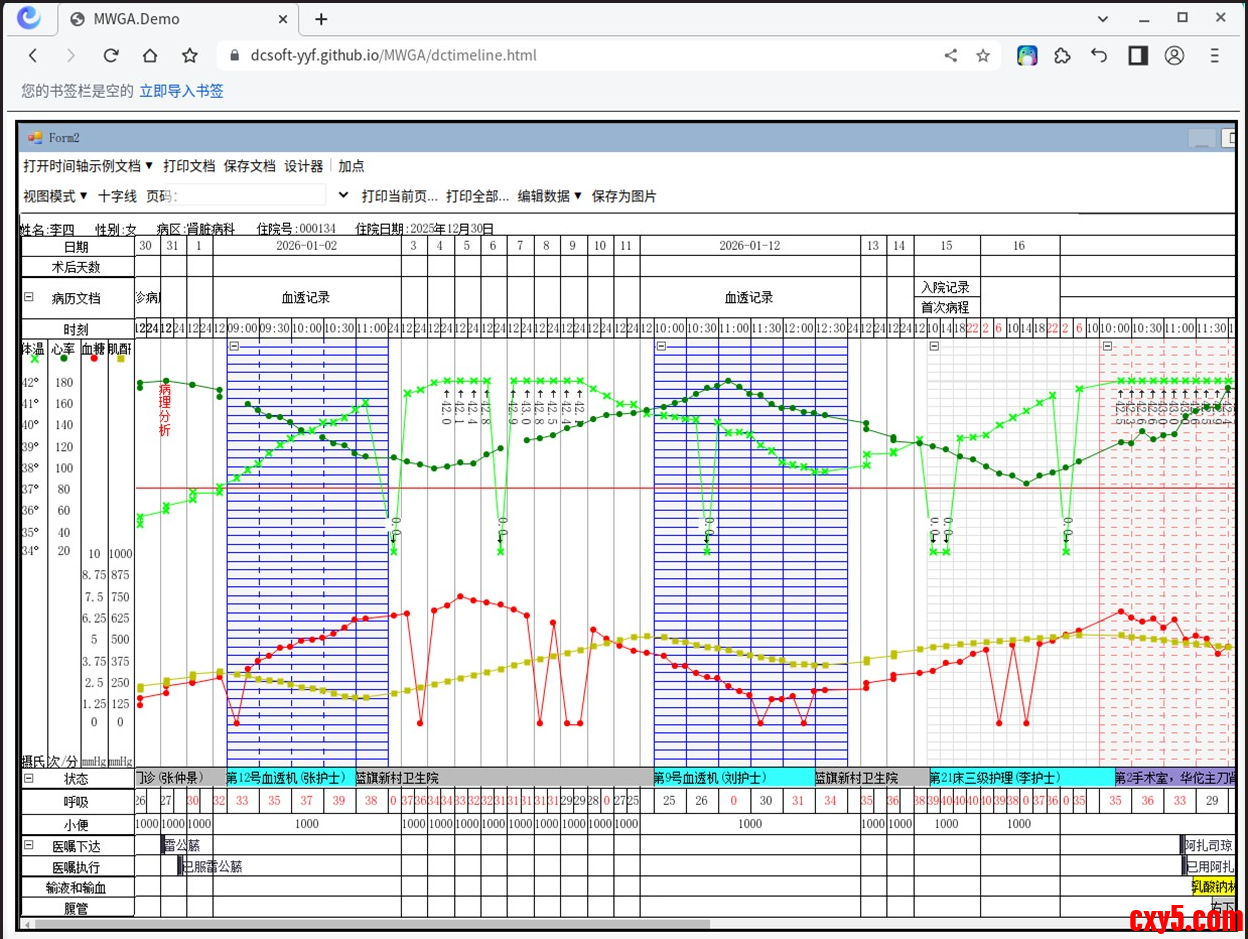This screenshot has width=1248, height=939.
Task: Collapse the 状态 row group
Action: (x=29, y=778)
